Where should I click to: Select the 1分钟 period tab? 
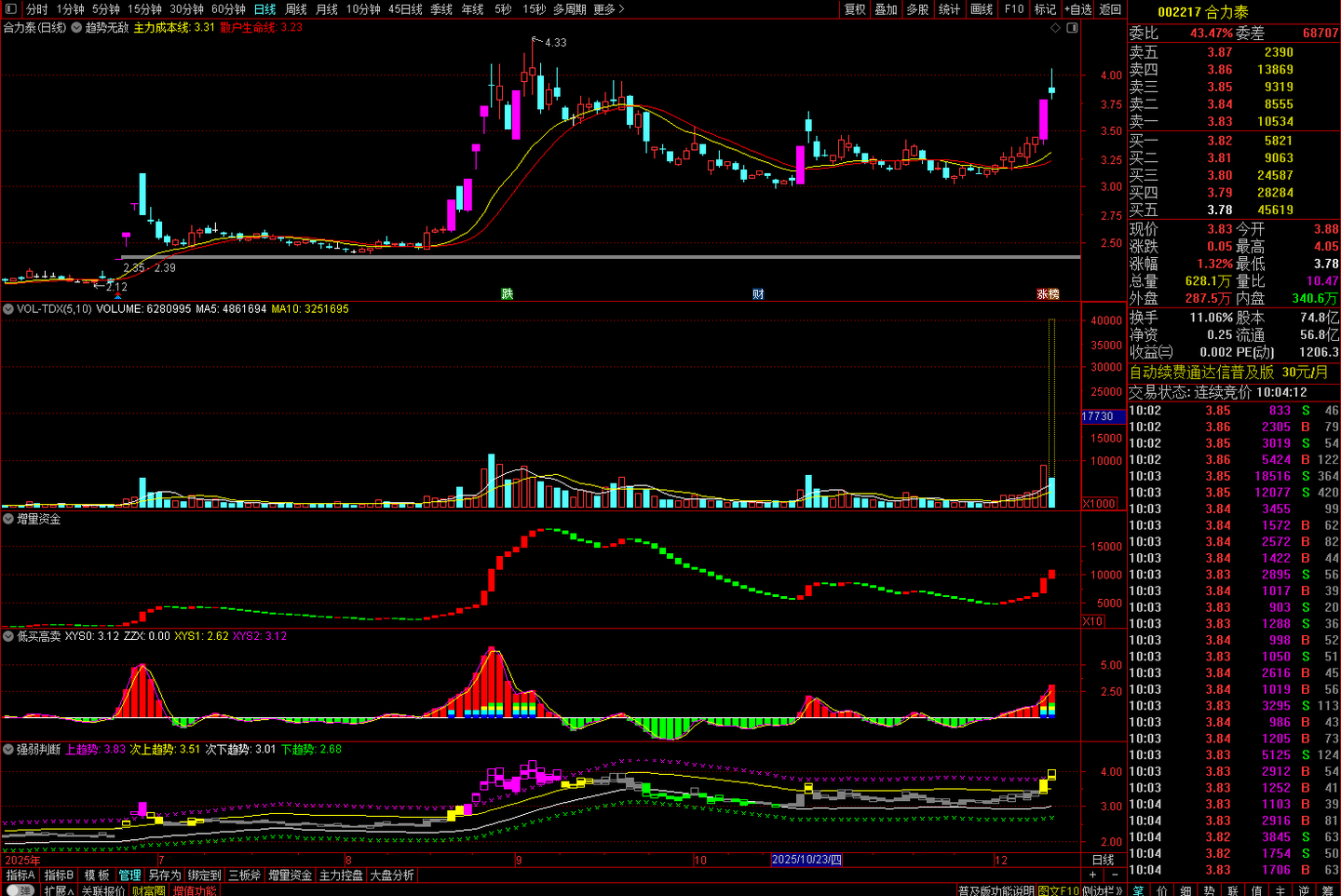(x=71, y=9)
